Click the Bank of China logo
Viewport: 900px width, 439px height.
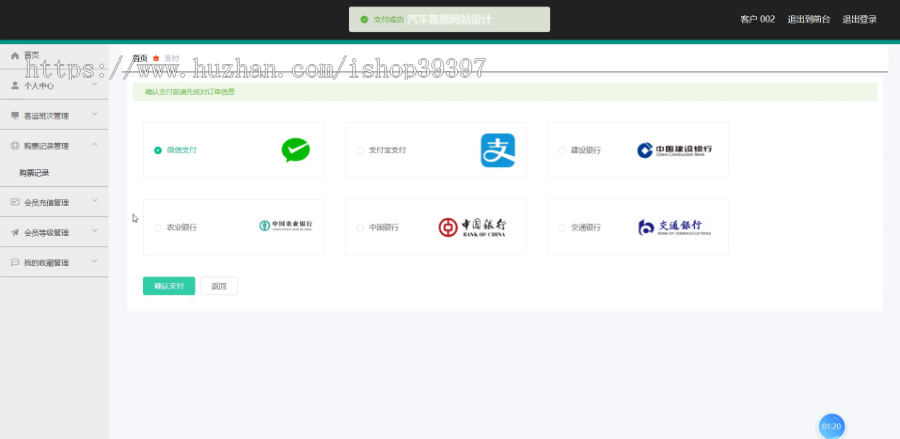tap(472, 227)
